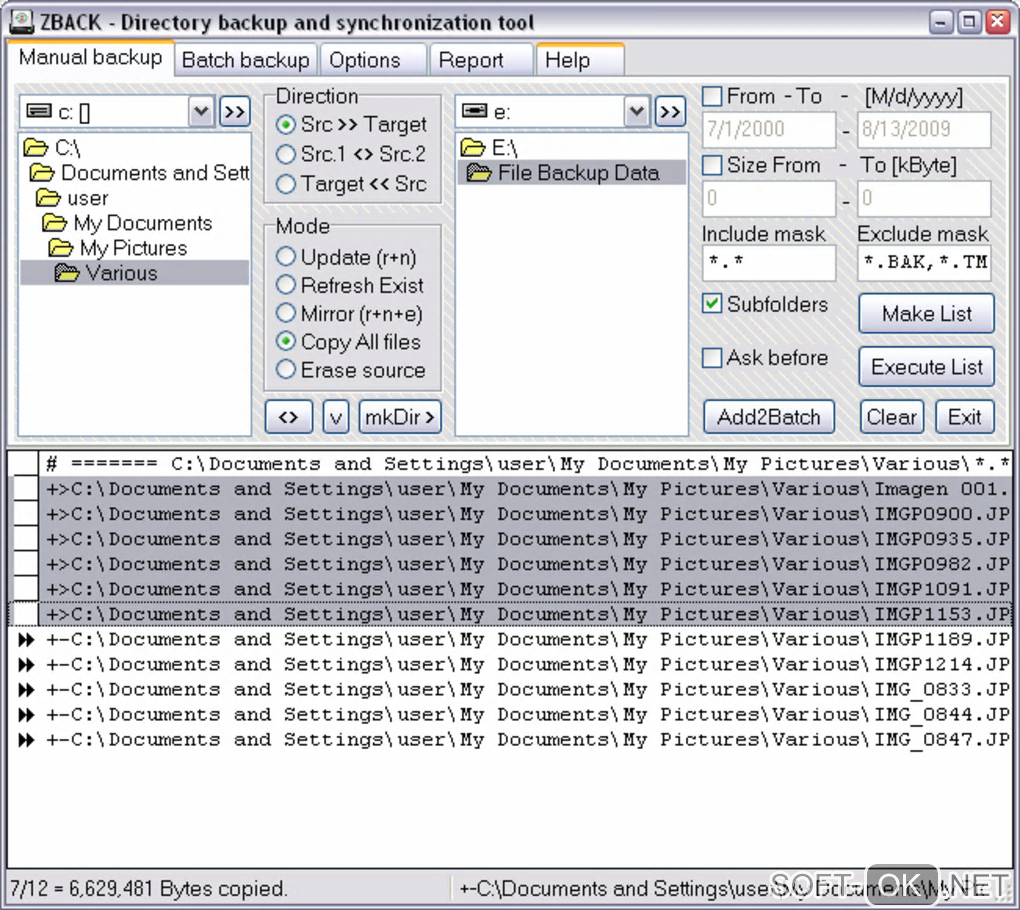Click the mkDir > button
Screen dimensions: 1020x910
pyautogui.click(x=400, y=416)
